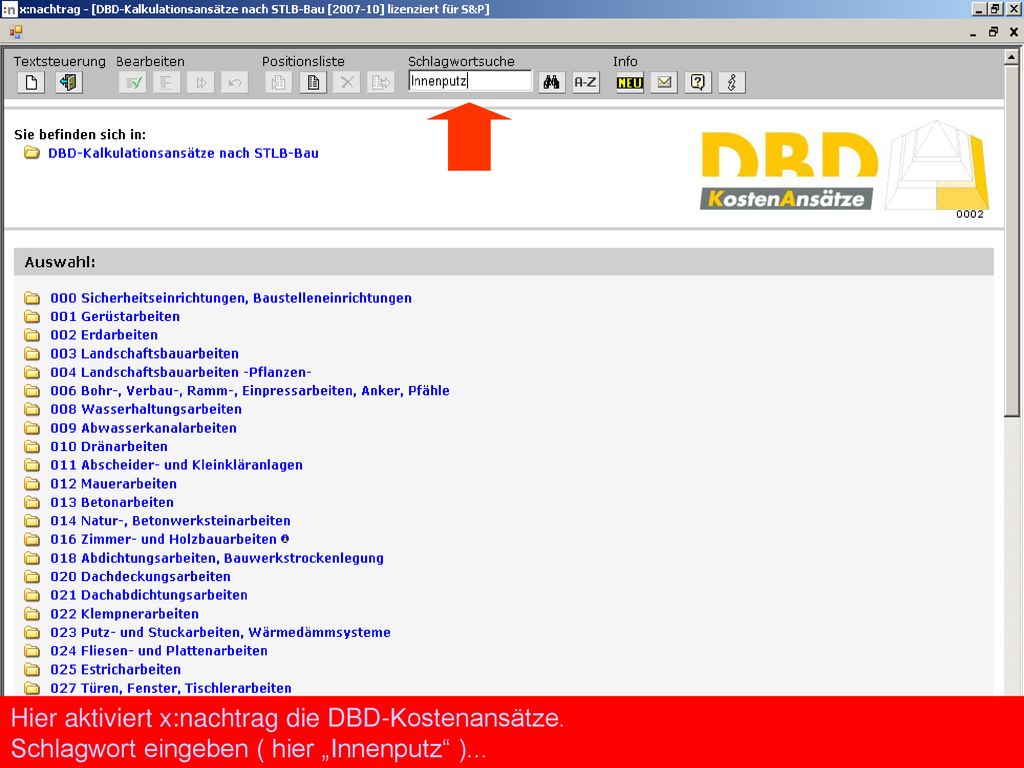
Task: Open 003 Landschaftsbauarbeiten
Action: click(x=144, y=354)
